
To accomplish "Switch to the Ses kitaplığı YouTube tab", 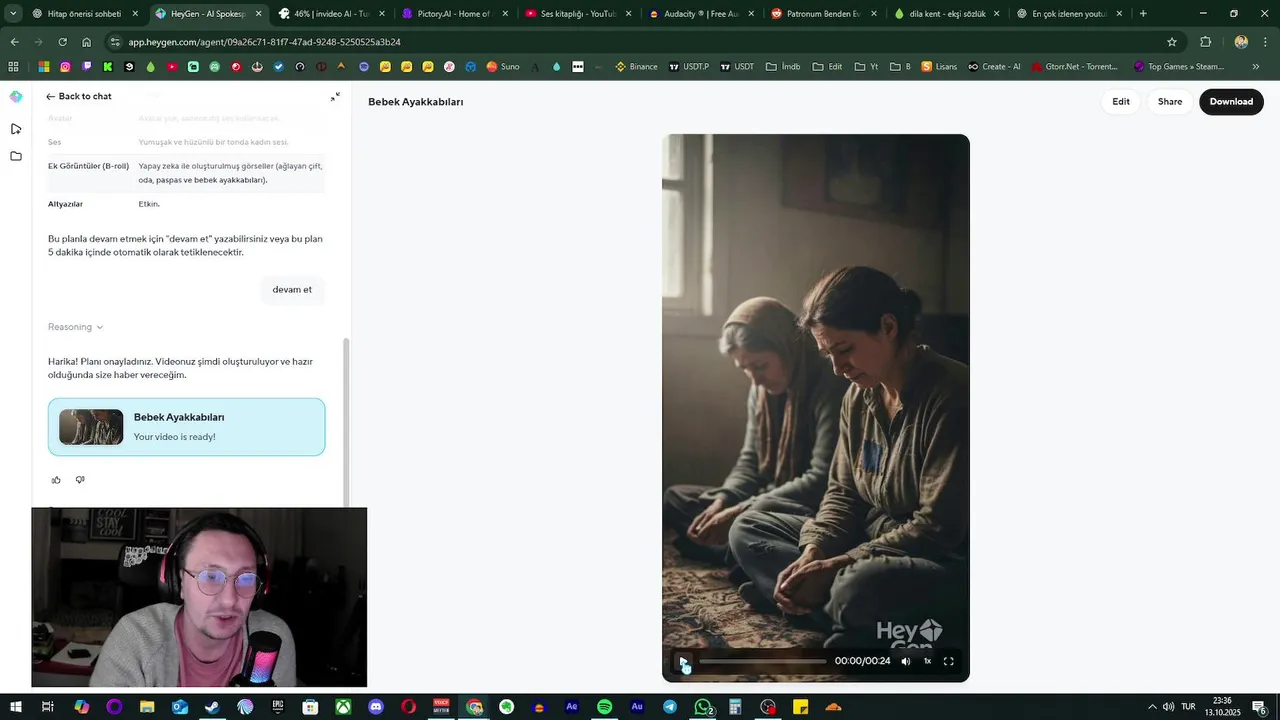I will click(x=577, y=14).
